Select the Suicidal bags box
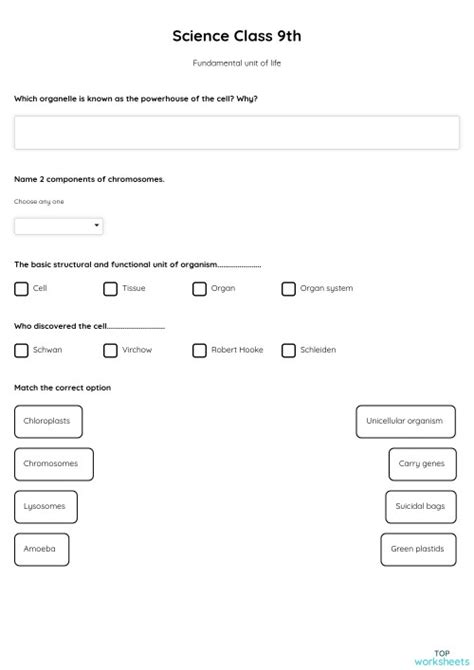This screenshot has height=670, width=474. (421, 507)
